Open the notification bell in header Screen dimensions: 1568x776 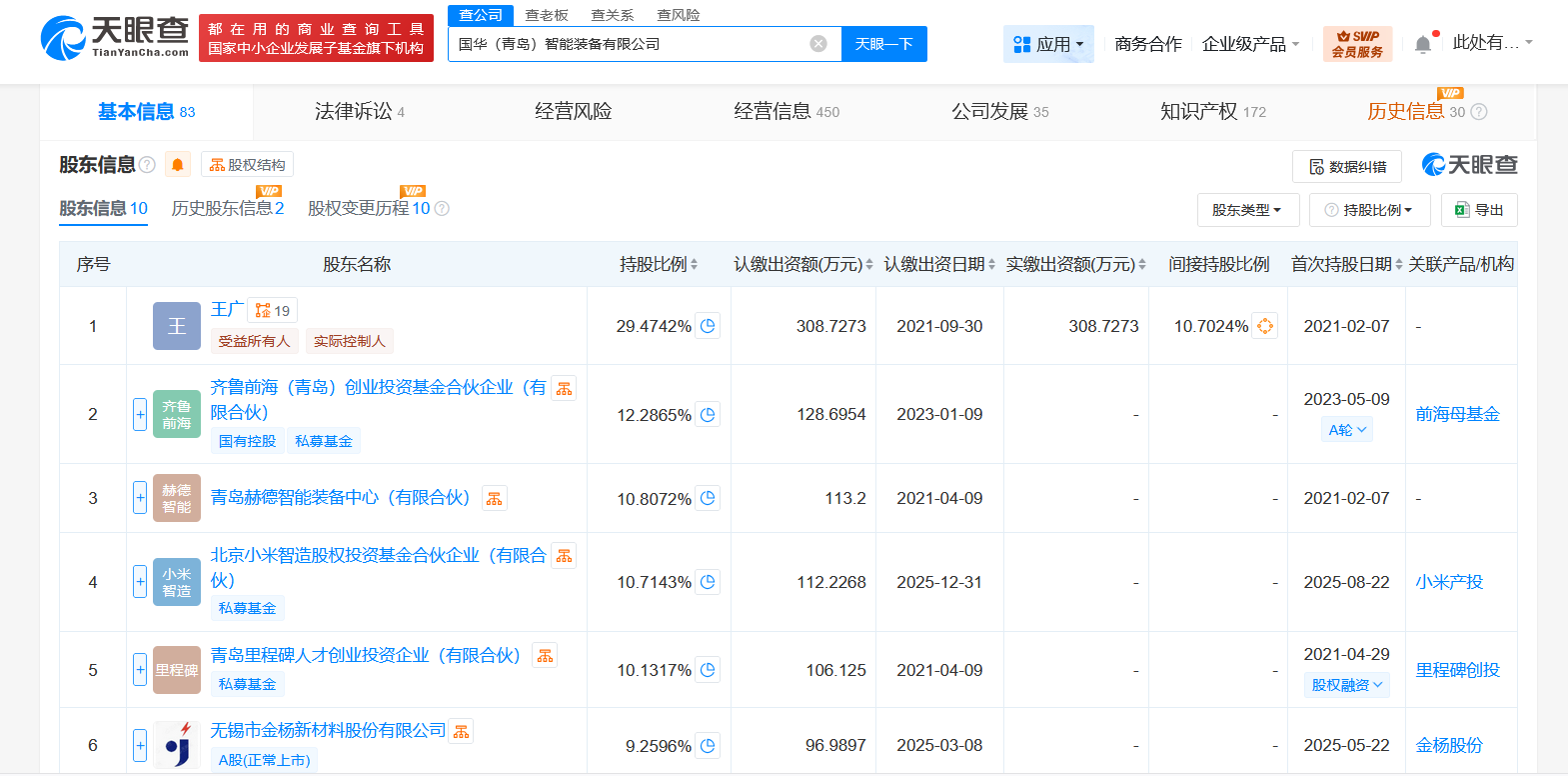(1423, 44)
